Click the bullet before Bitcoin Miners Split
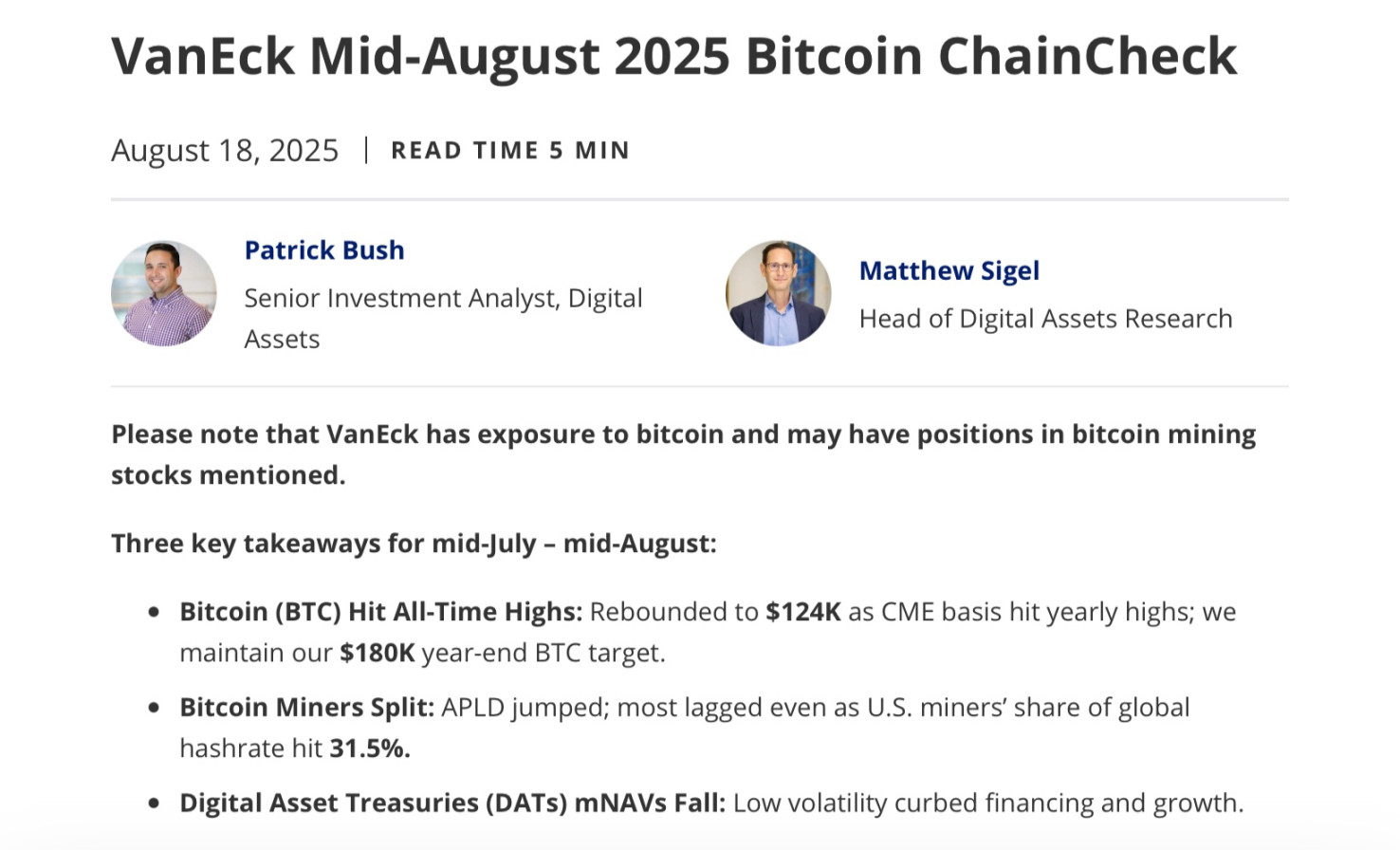1400x850 pixels. (154, 708)
